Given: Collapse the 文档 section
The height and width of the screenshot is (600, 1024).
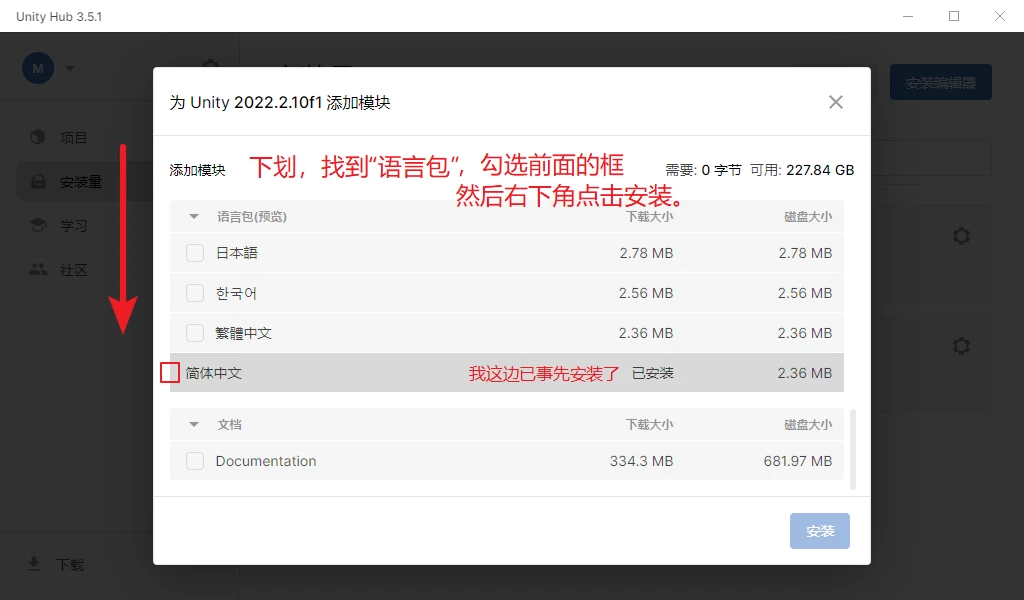Looking at the screenshot, I should [194, 424].
